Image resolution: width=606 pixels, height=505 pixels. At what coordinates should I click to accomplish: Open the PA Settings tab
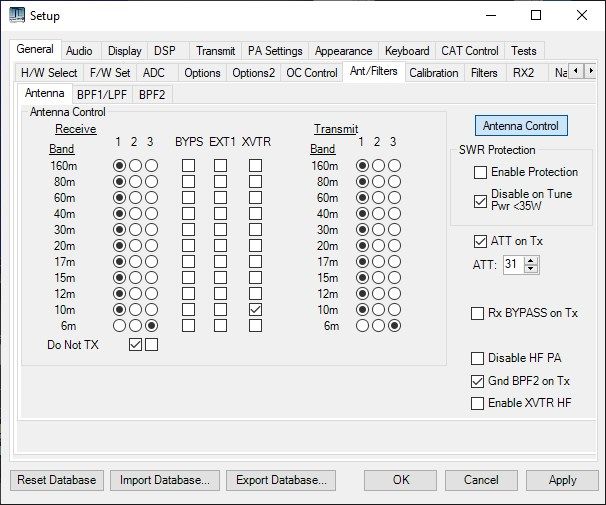coord(275,51)
